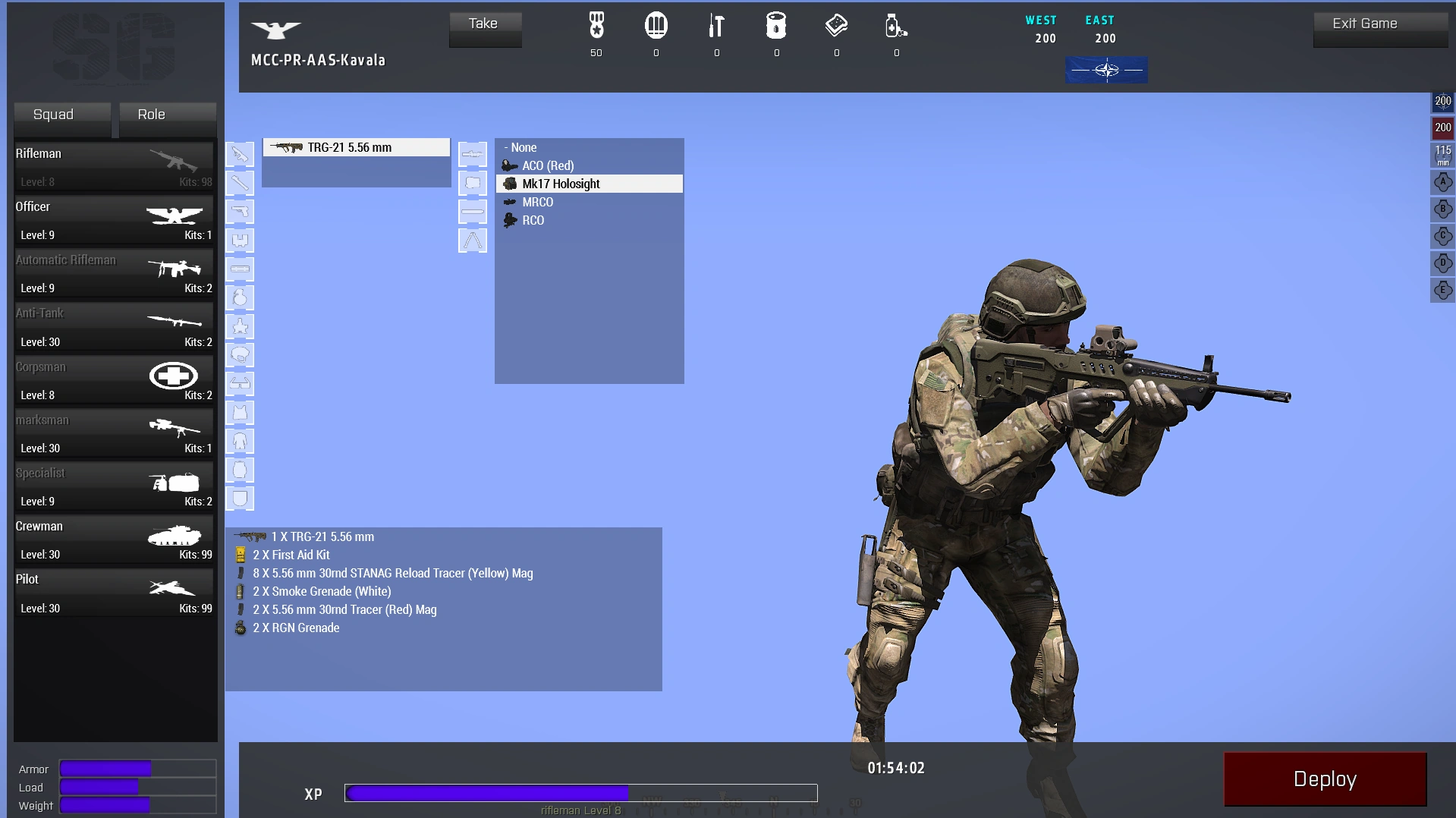Click the repair tools resource icon
This screenshot has width=1456, height=818.
coord(715,27)
